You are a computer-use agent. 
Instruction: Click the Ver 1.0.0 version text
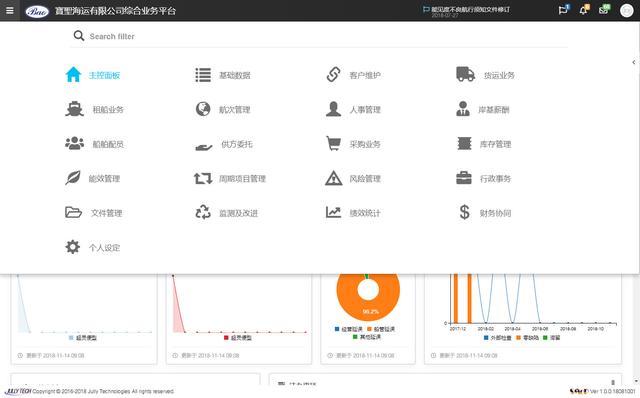point(612,391)
